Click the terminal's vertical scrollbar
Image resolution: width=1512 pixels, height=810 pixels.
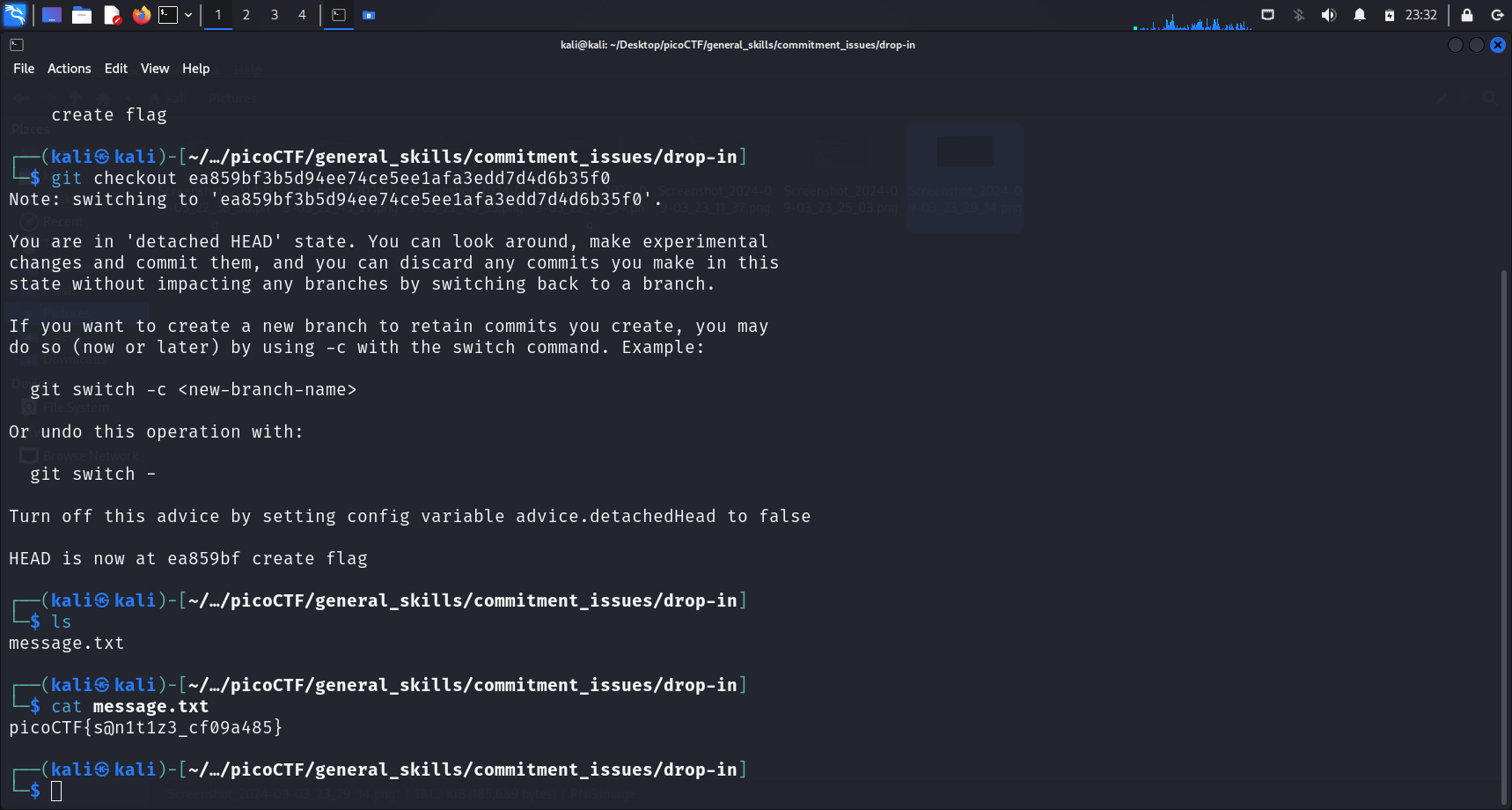[x=1504, y=528]
